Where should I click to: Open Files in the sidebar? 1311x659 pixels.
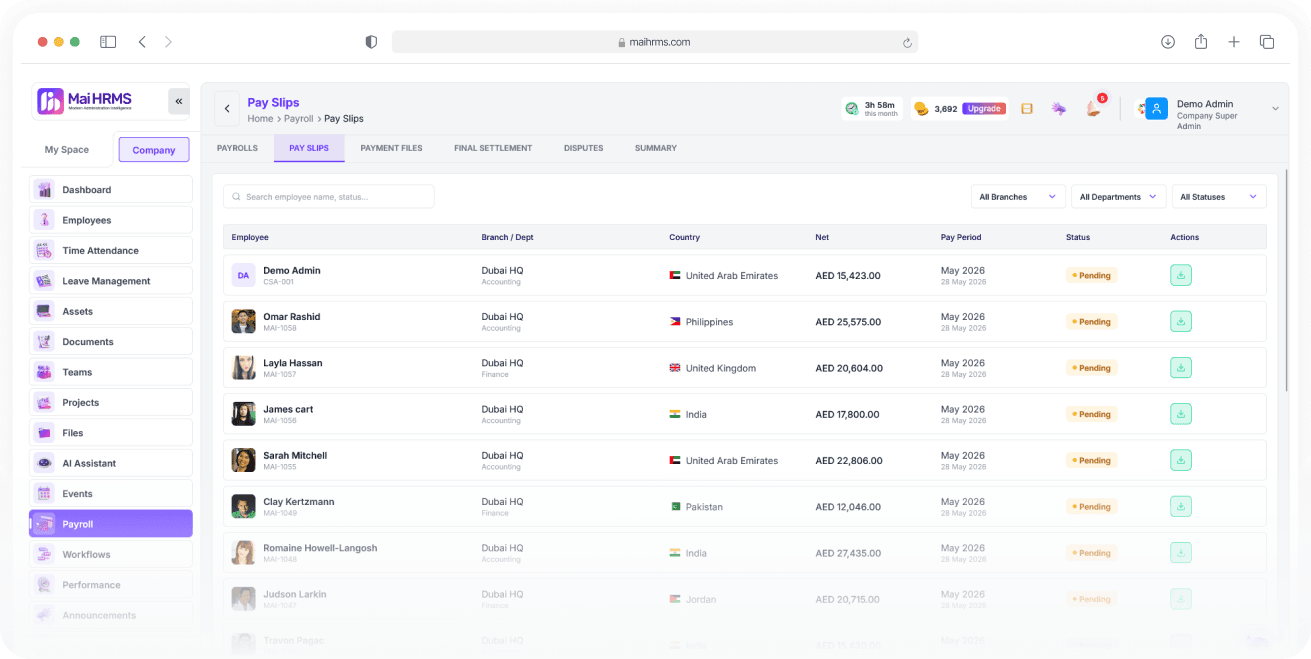pos(111,433)
